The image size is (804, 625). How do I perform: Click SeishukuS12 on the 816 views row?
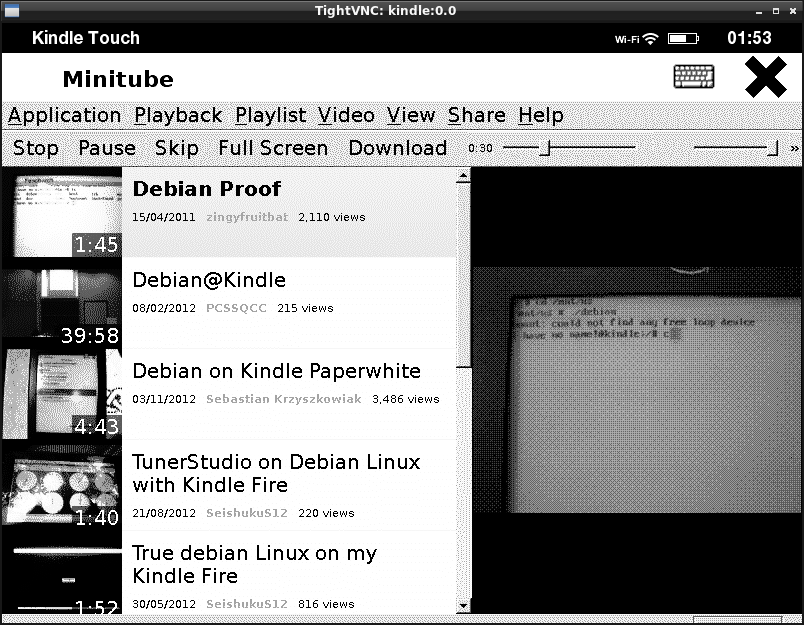[x=247, y=604]
